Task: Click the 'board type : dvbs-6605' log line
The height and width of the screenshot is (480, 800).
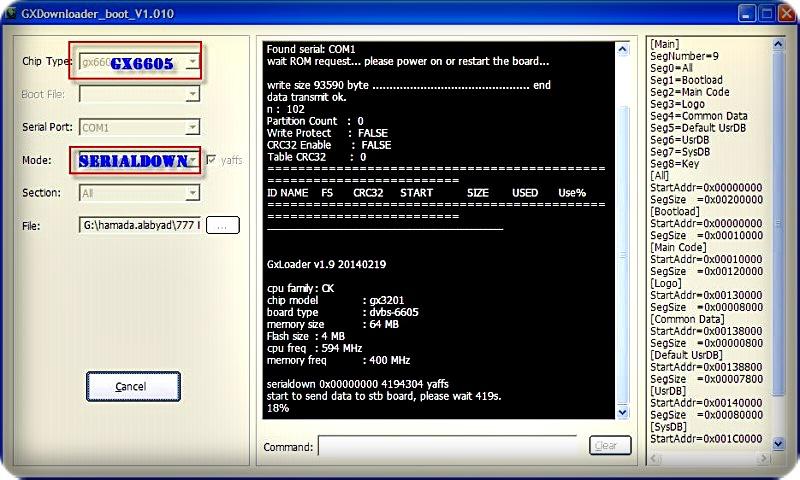Action: pyautogui.click(x=342, y=312)
